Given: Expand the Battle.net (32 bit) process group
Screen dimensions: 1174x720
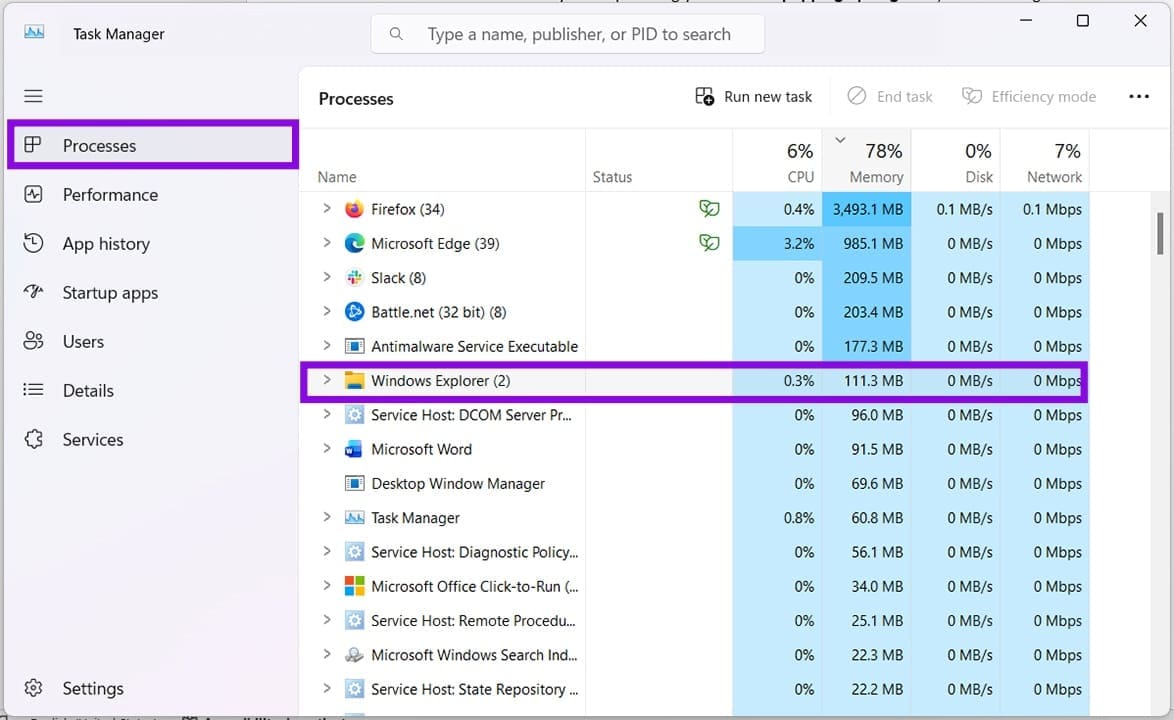Looking at the screenshot, I should [x=326, y=311].
